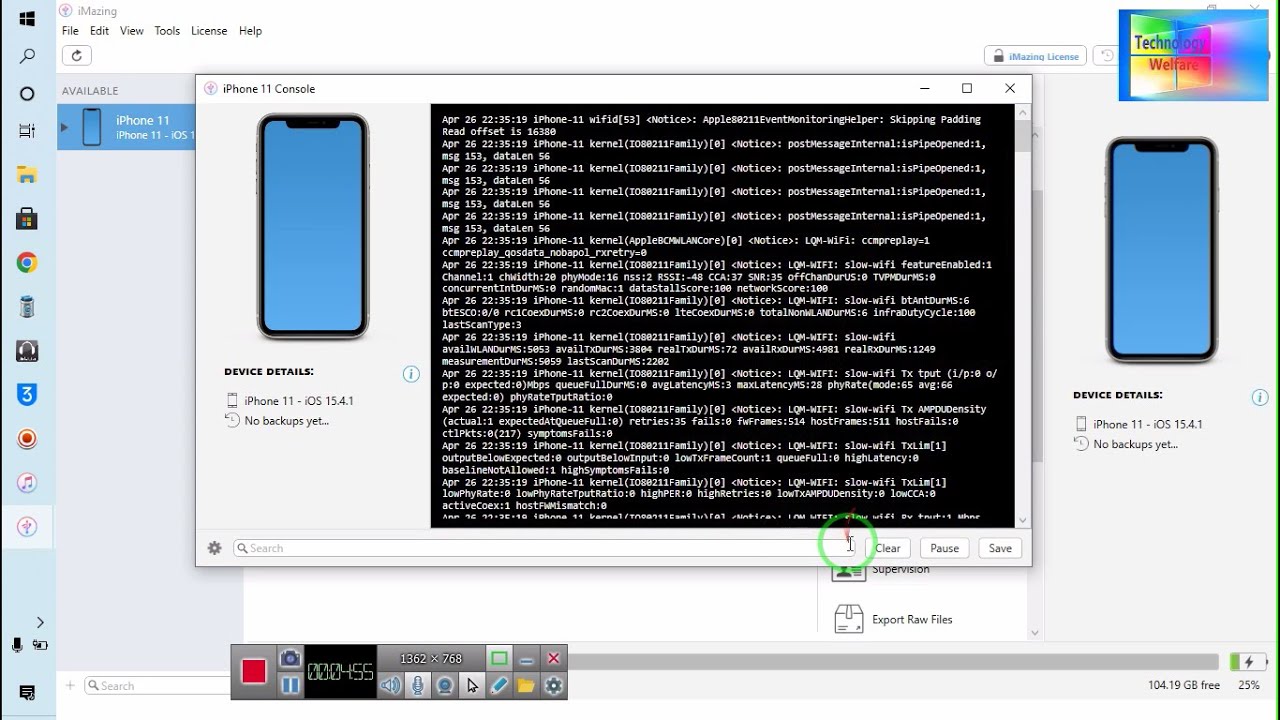
Task: Click the iPhone image in main window
Action: [x=1162, y=250]
